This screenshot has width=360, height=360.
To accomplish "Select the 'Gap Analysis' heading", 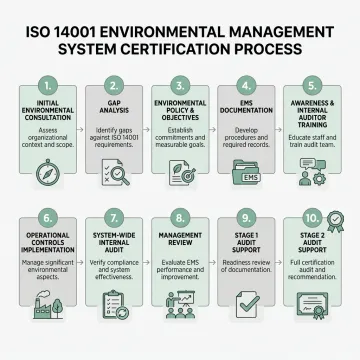I will point(114,107).
